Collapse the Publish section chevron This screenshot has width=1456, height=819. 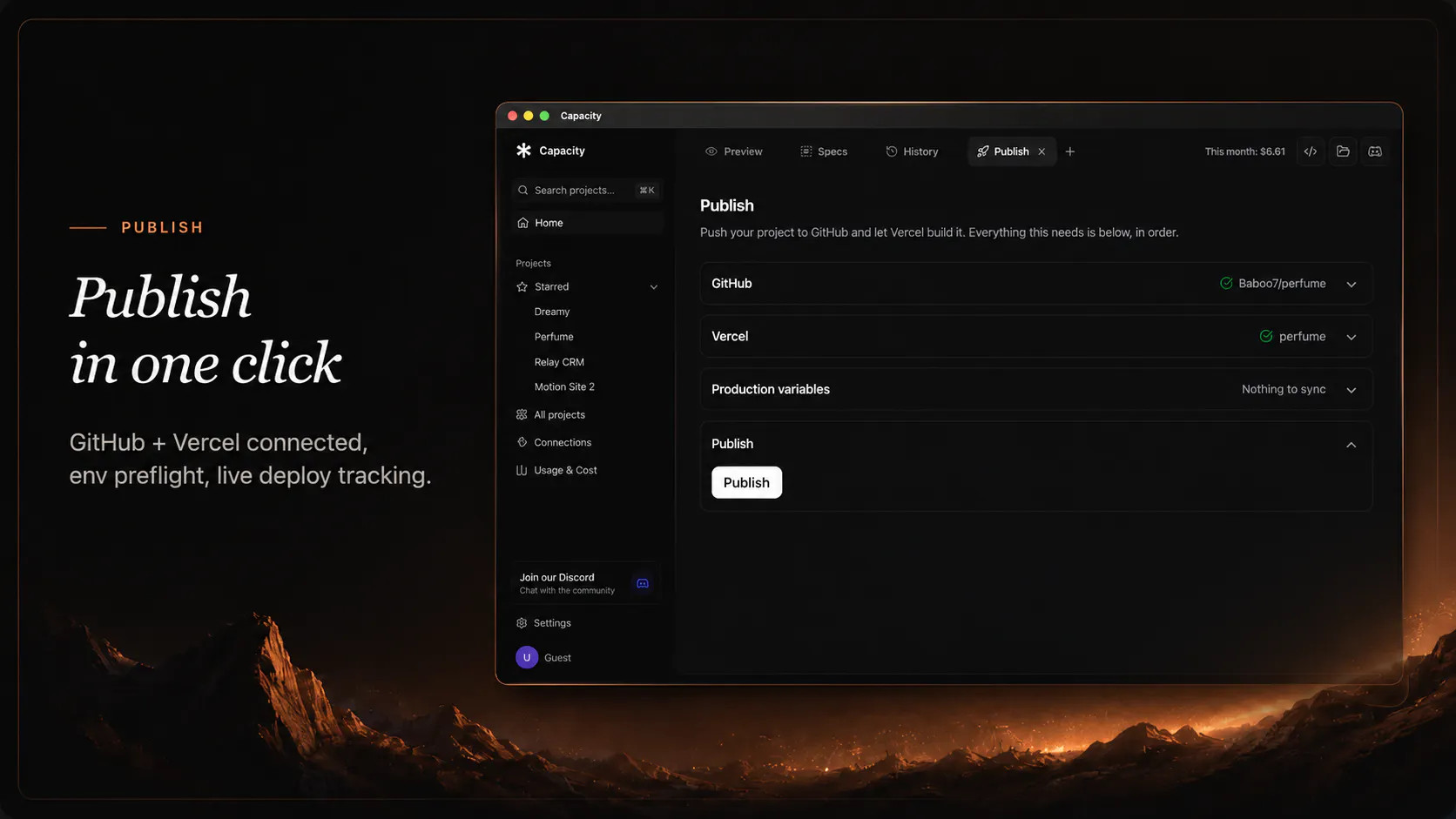(x=1352, y=445)
